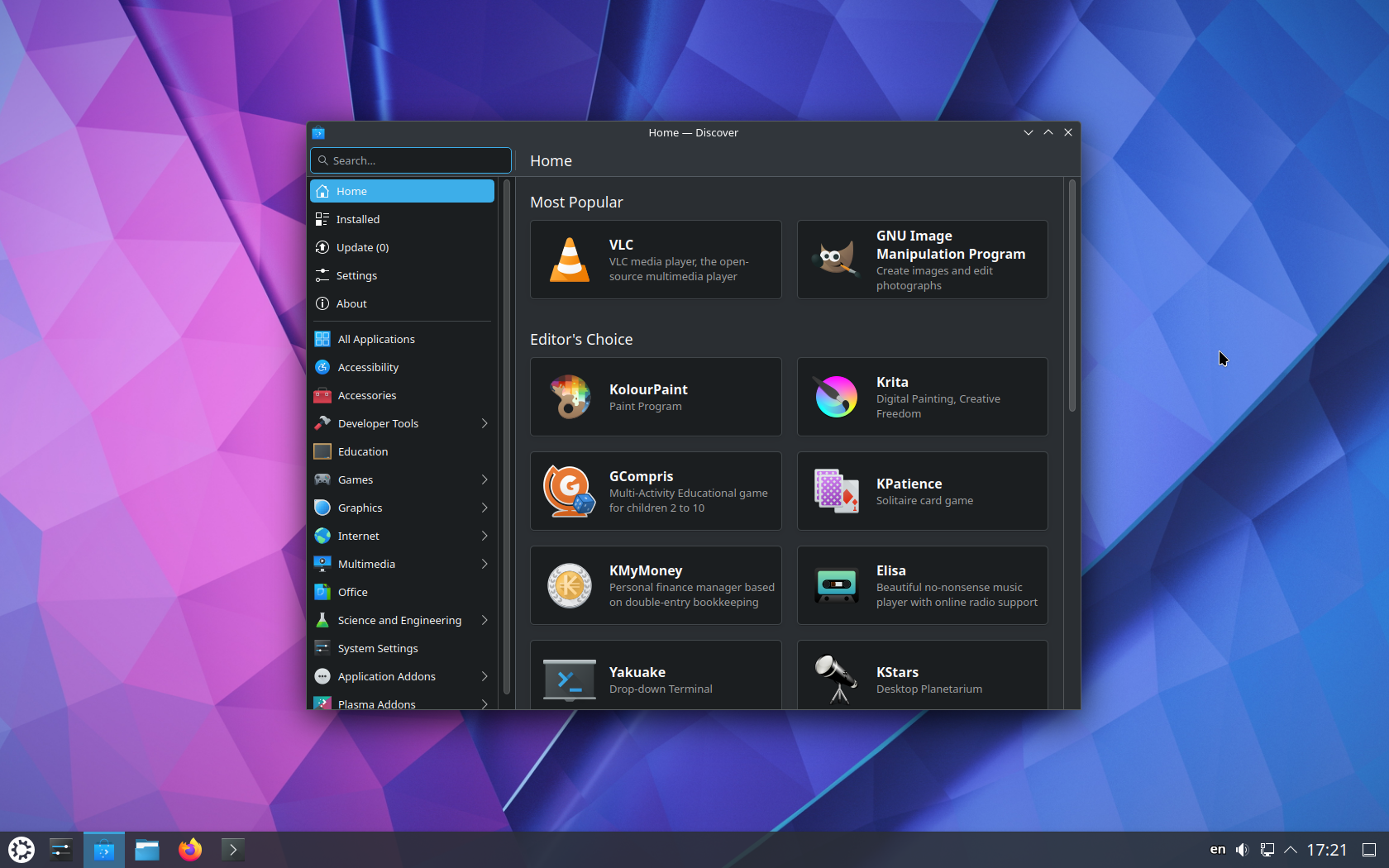Open the Accessories category
This screenshot has height=868, width=1389.
pos(402,395)
